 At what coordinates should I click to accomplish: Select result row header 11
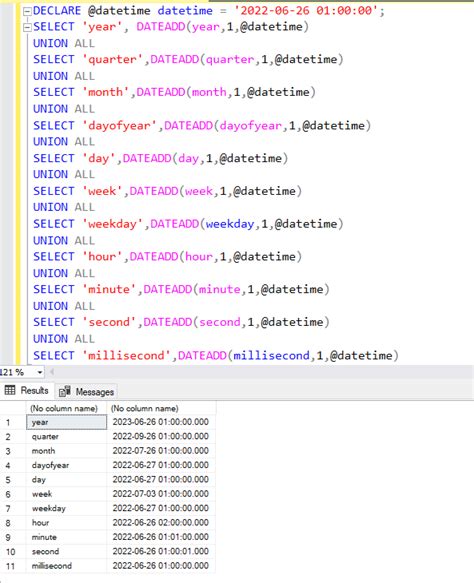[13, 566]
